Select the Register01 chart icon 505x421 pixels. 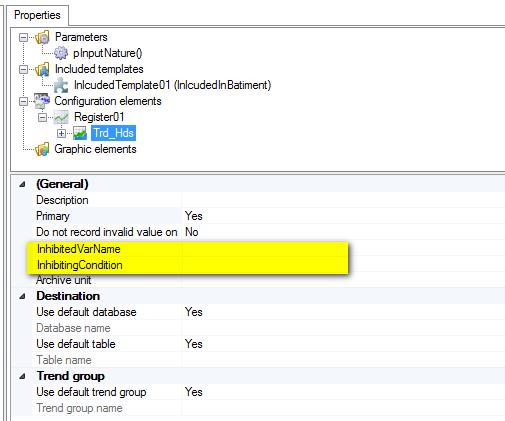point(61,117)
